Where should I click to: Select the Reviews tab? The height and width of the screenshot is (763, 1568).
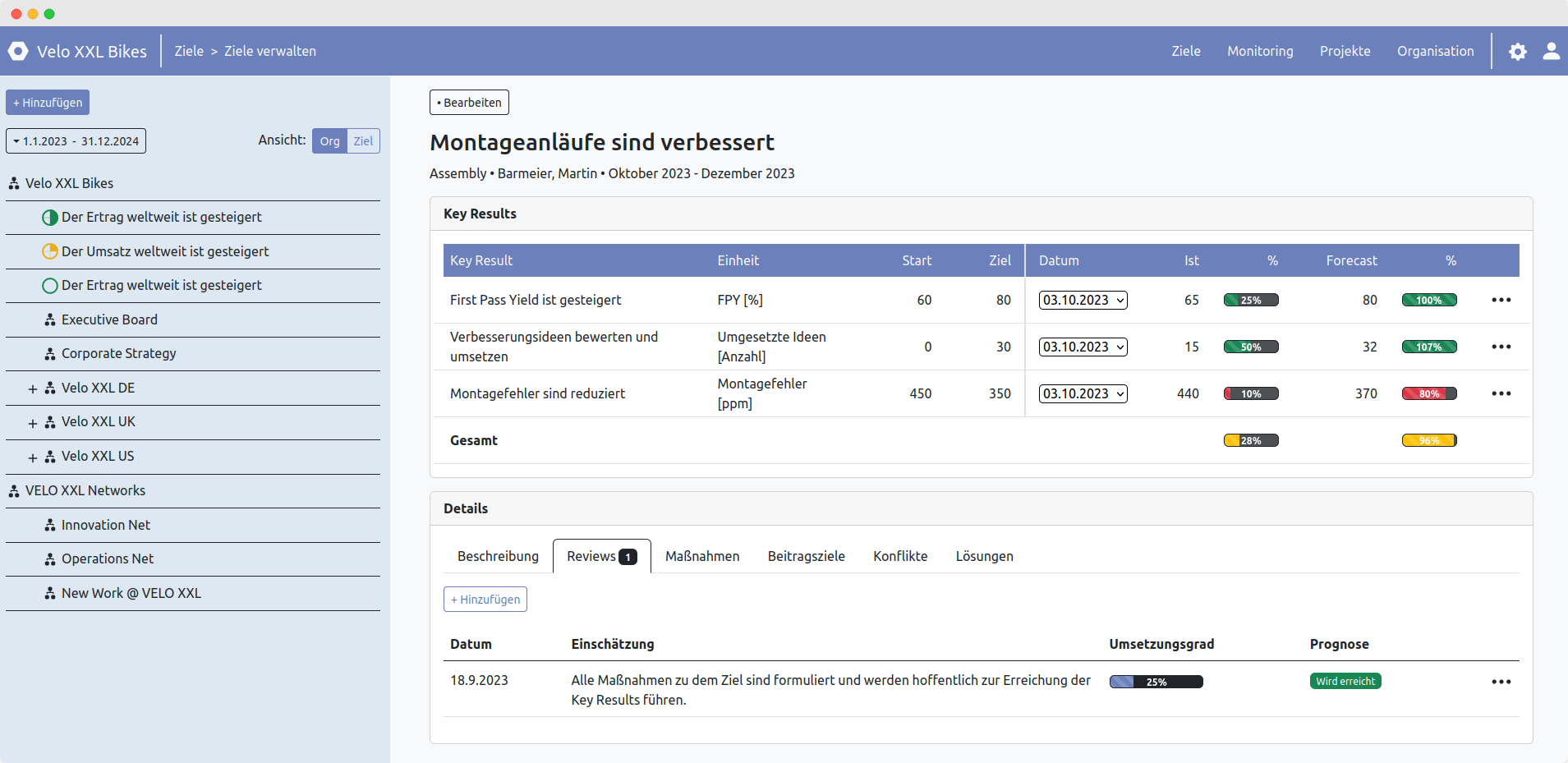point(601,556)
